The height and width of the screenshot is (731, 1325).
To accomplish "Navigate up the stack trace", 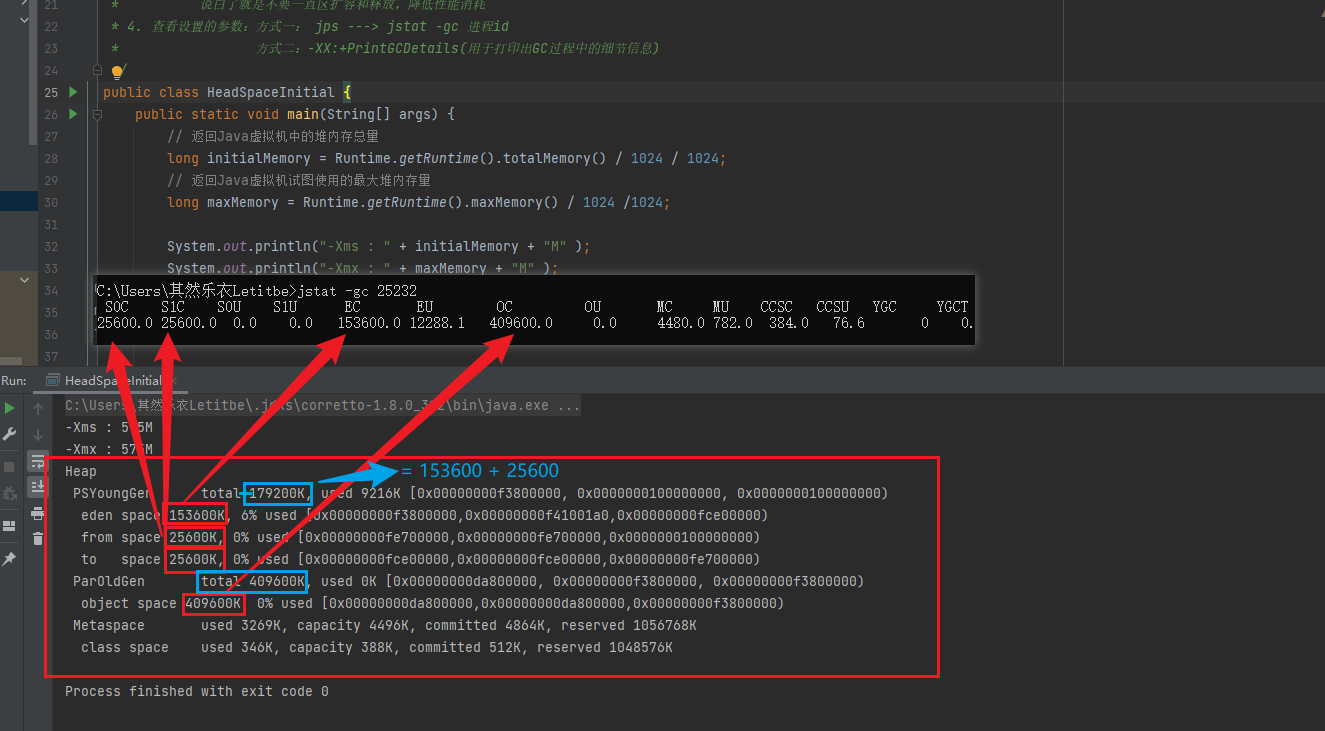I will pyautogui.click(x=38, y=408).
